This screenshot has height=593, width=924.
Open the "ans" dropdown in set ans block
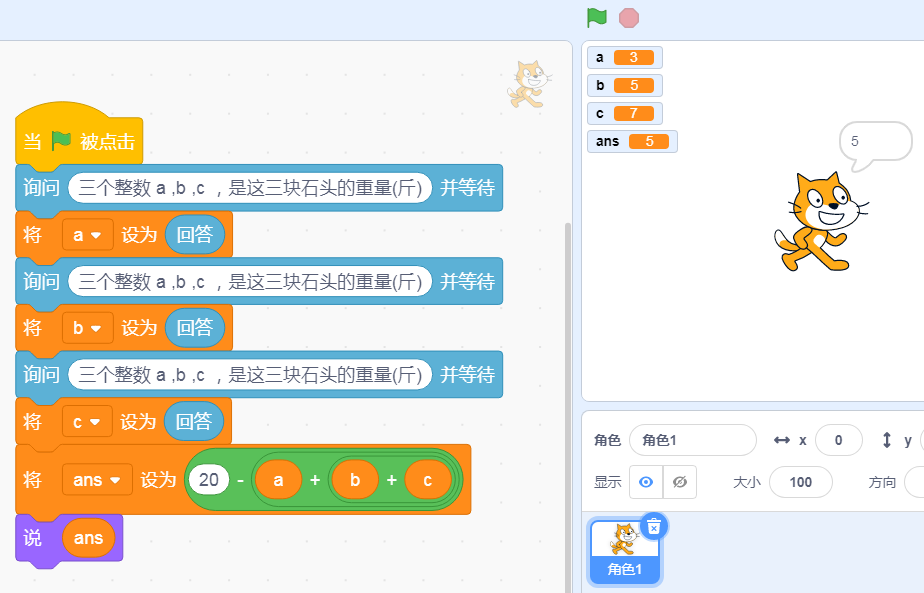[x=97, y=480]
